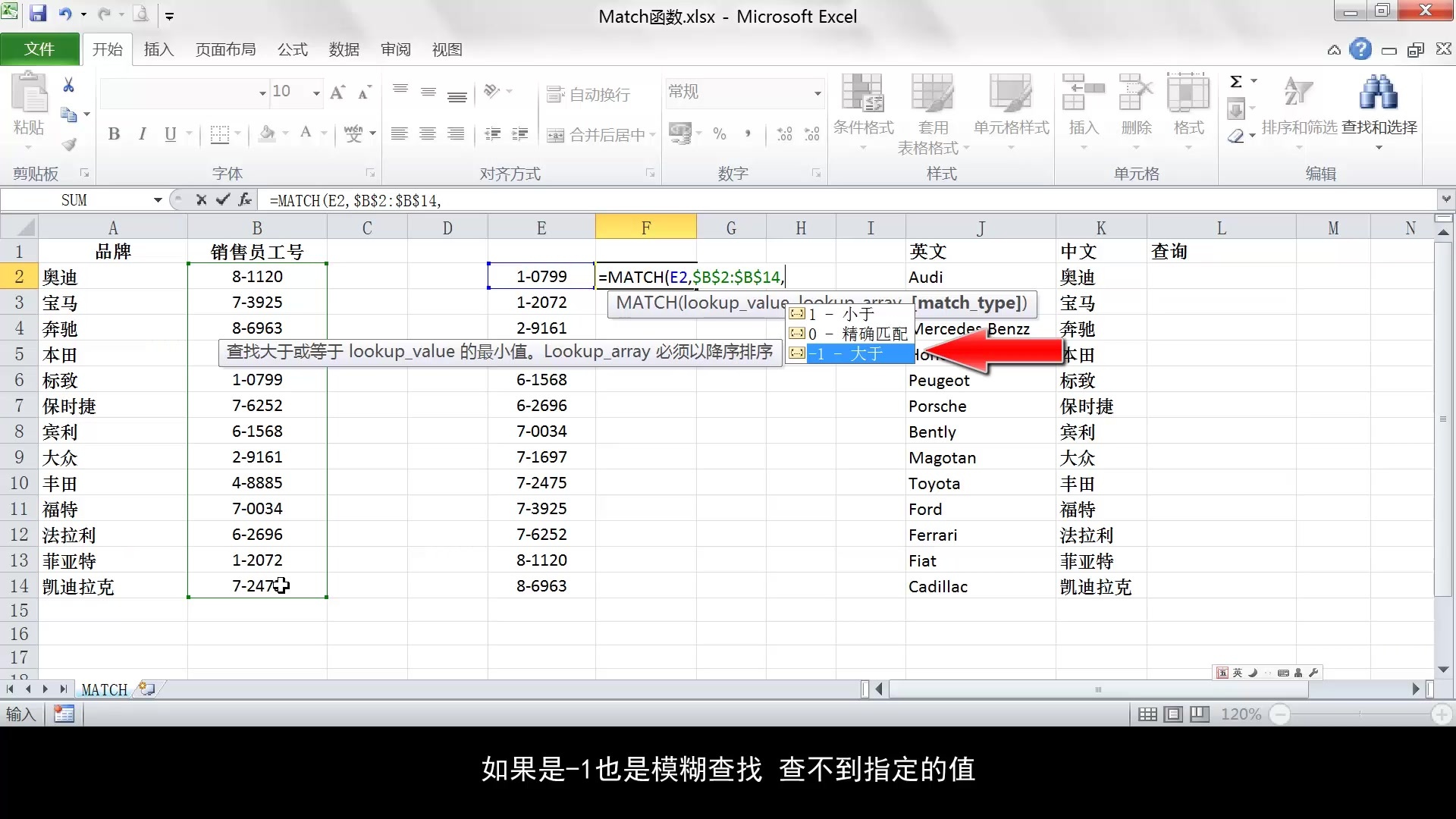Screen dimensions: 1456x819
Task: Click 自动换行 wrap text button
Action: 589,94
